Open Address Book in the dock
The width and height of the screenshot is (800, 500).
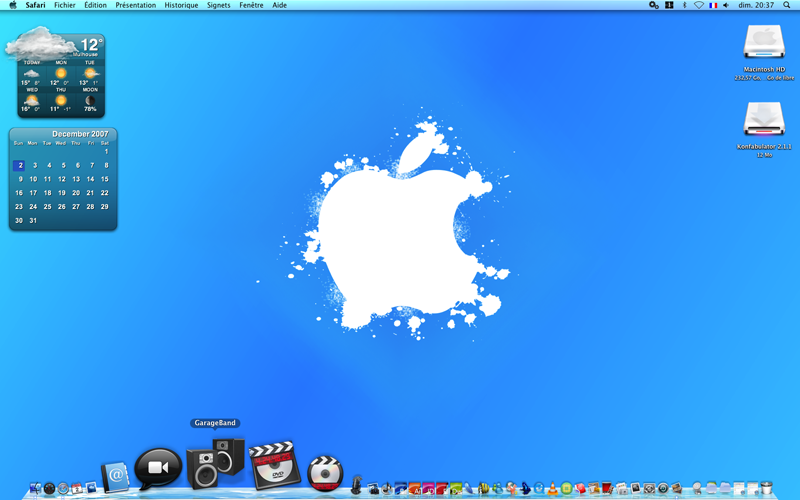click(115, 477)
